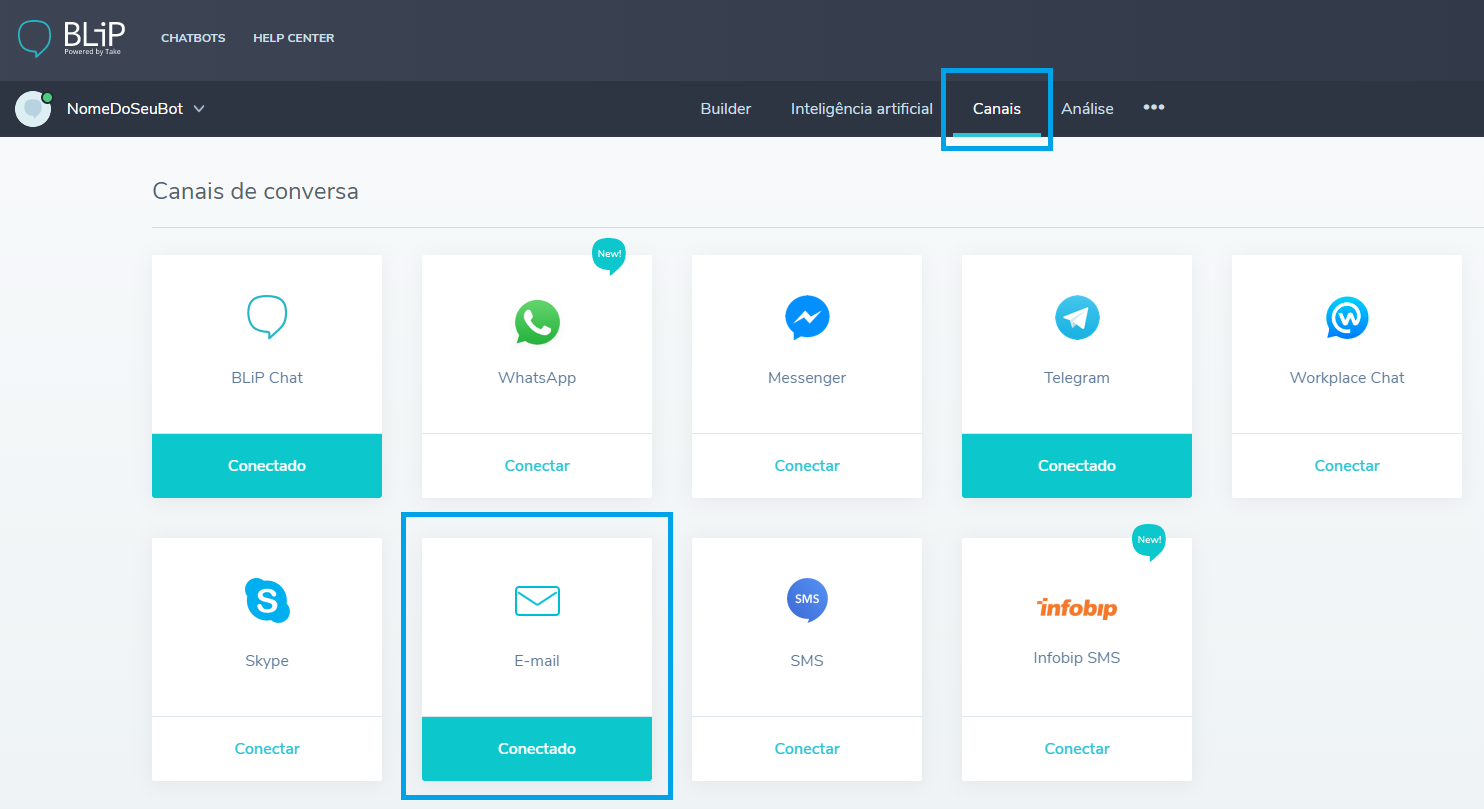Open the HELP CENTER menu
This screenshot has height=809, width=1484.
point(294,38)
